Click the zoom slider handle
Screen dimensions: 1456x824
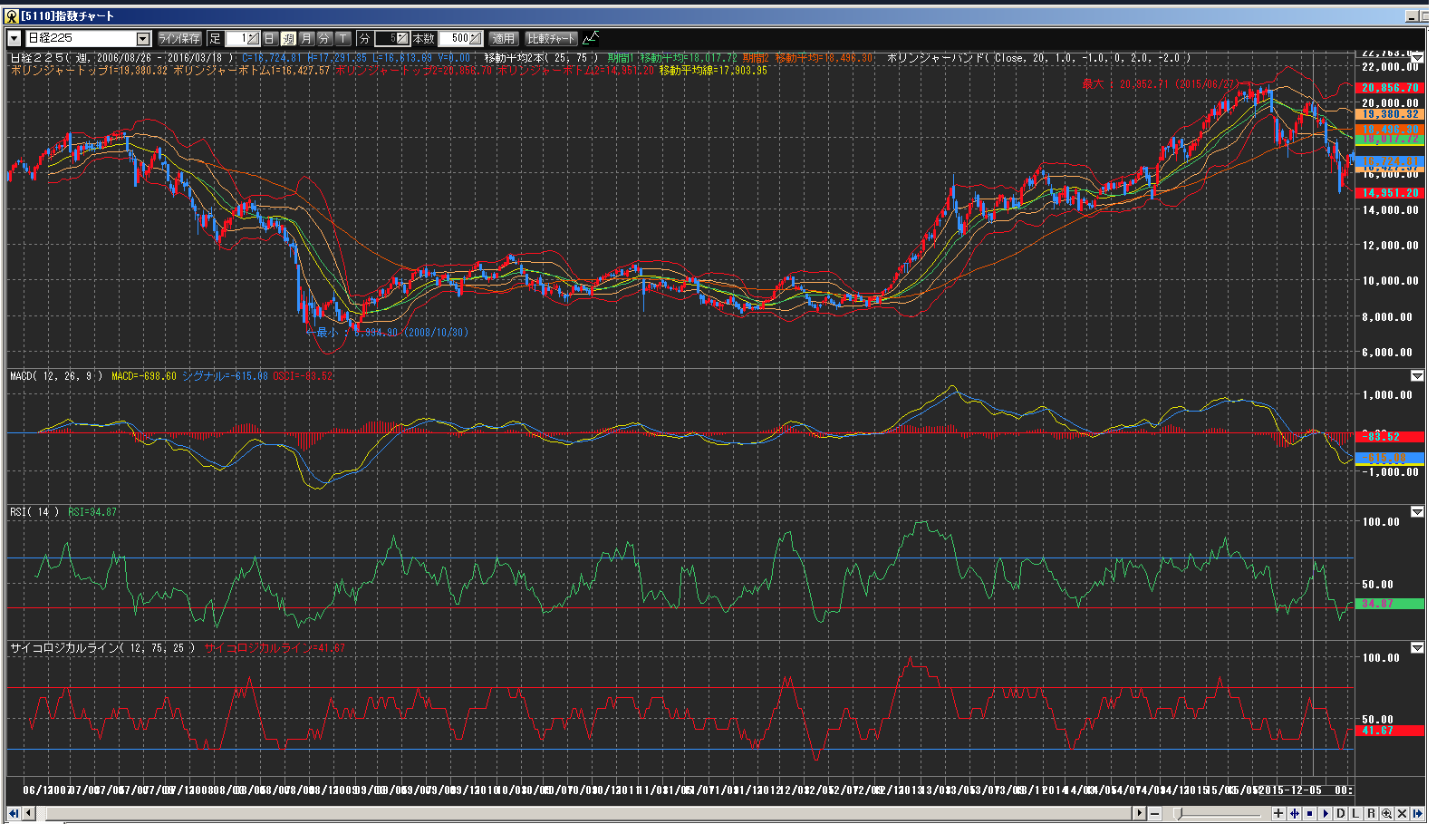pos(1177,813)
